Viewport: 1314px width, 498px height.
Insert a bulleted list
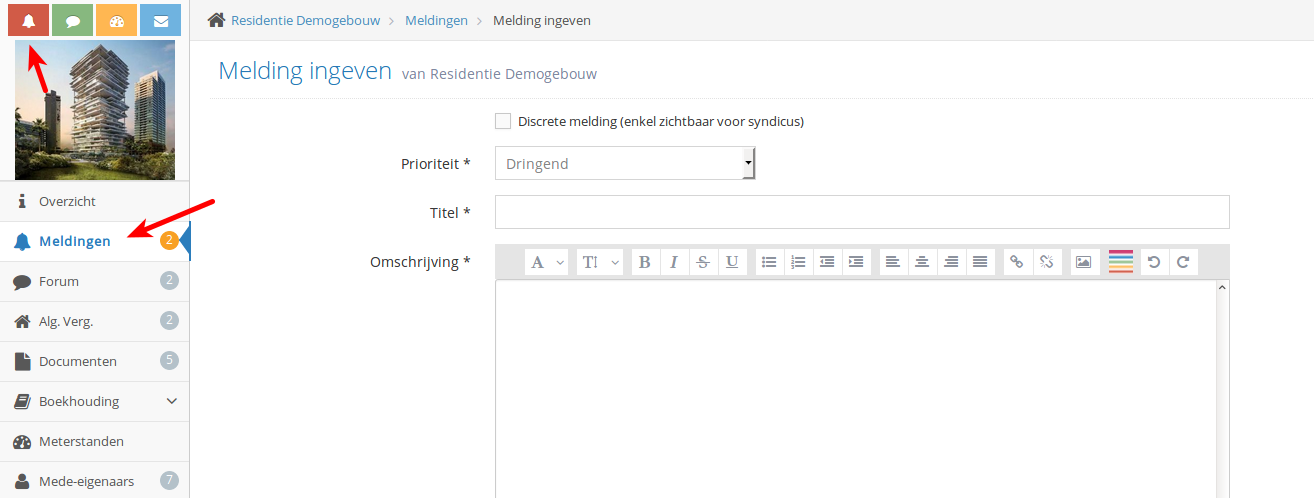769,262
